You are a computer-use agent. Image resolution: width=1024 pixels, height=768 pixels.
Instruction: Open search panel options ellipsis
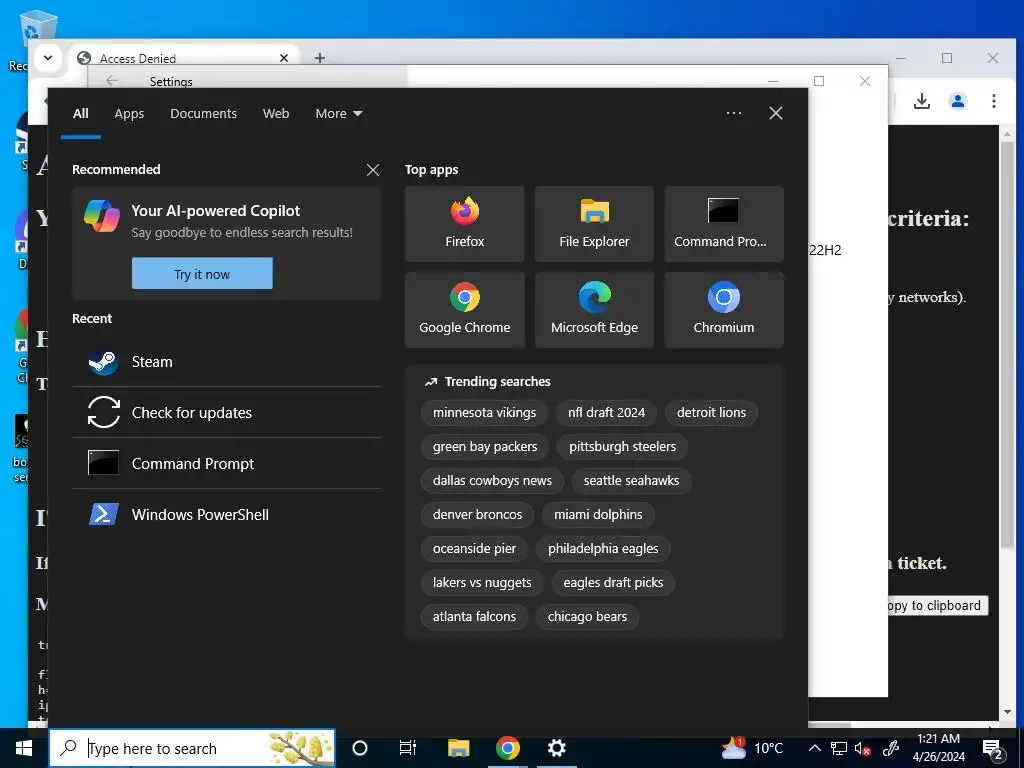[x=734, y=113]
